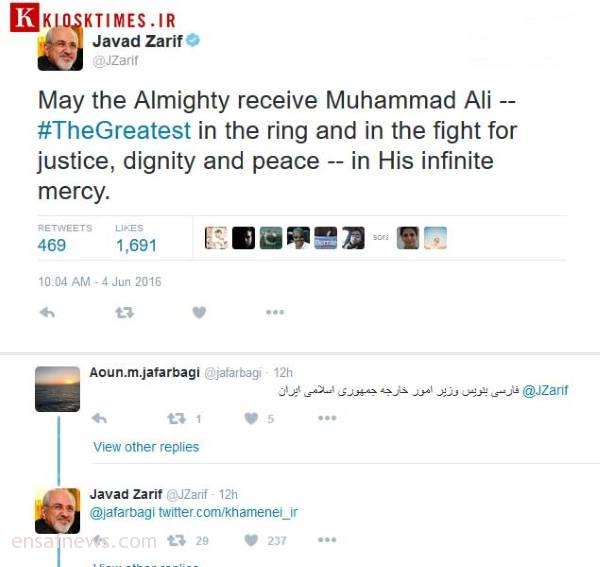Open Aoun.m.jafarbagi's sunset avatar
The width and height of the screenshot is (600, 567).
click(x=57, y=389)
